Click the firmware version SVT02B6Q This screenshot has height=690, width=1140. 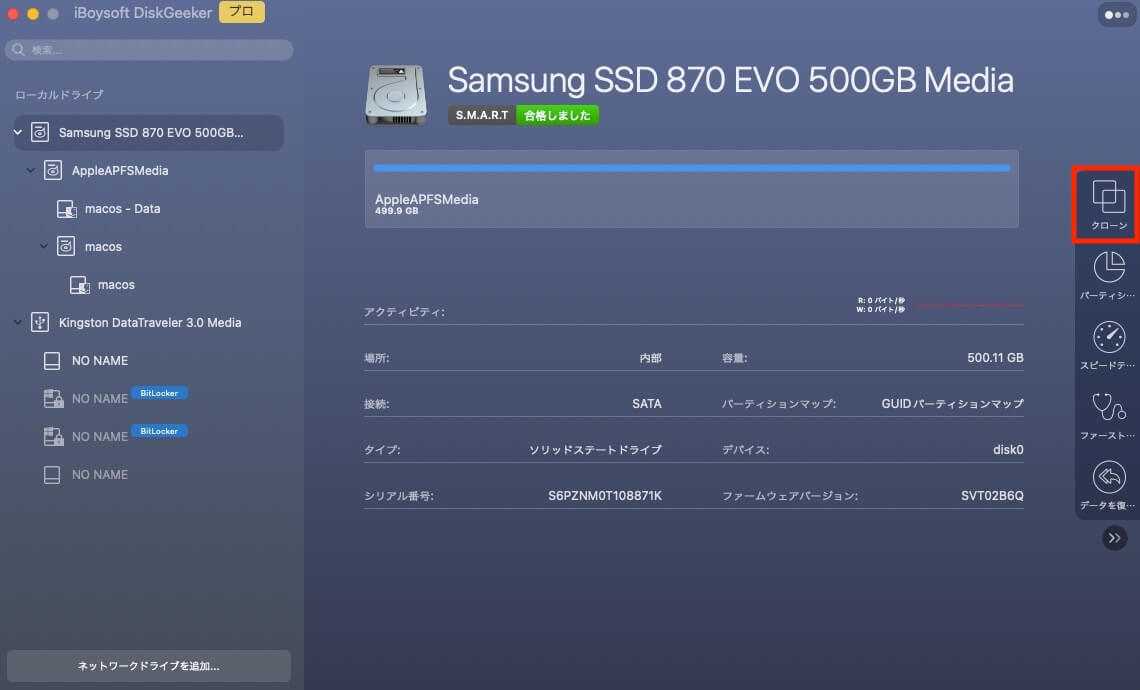pyautogui.click(x=992, y=495)
